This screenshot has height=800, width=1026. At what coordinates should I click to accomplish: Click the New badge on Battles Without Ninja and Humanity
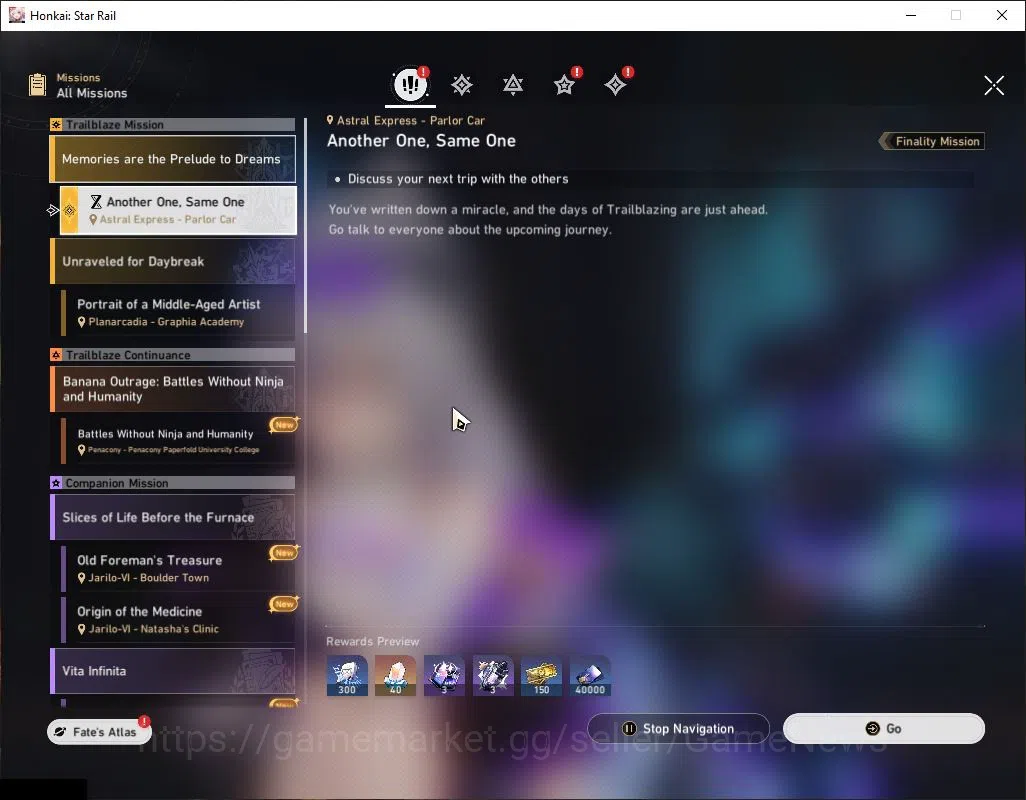(x=284, y=425)
